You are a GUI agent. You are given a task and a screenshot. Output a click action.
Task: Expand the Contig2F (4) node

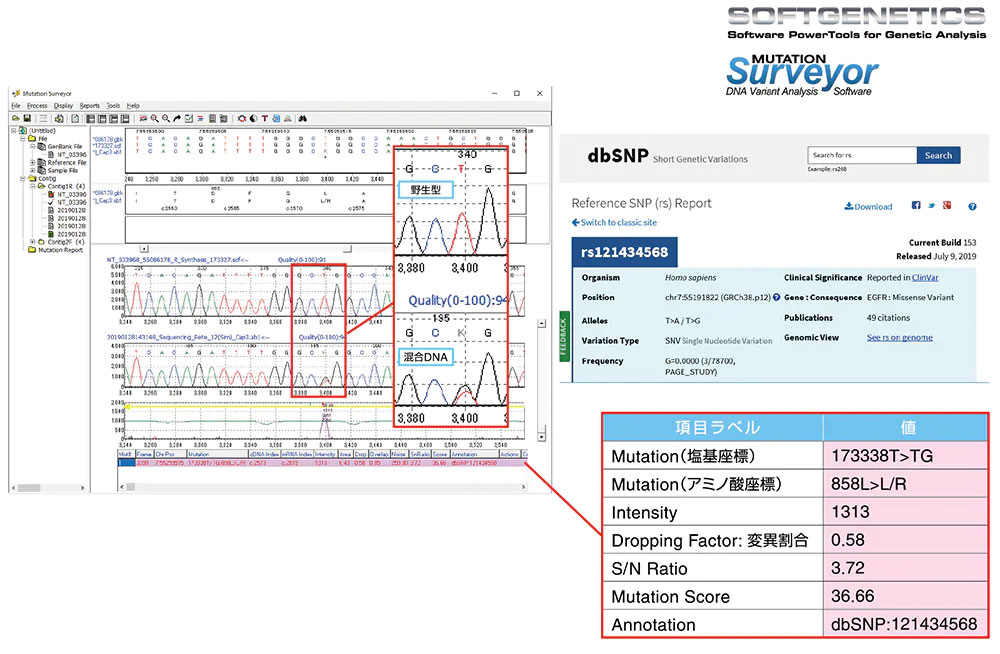[33, 242]
